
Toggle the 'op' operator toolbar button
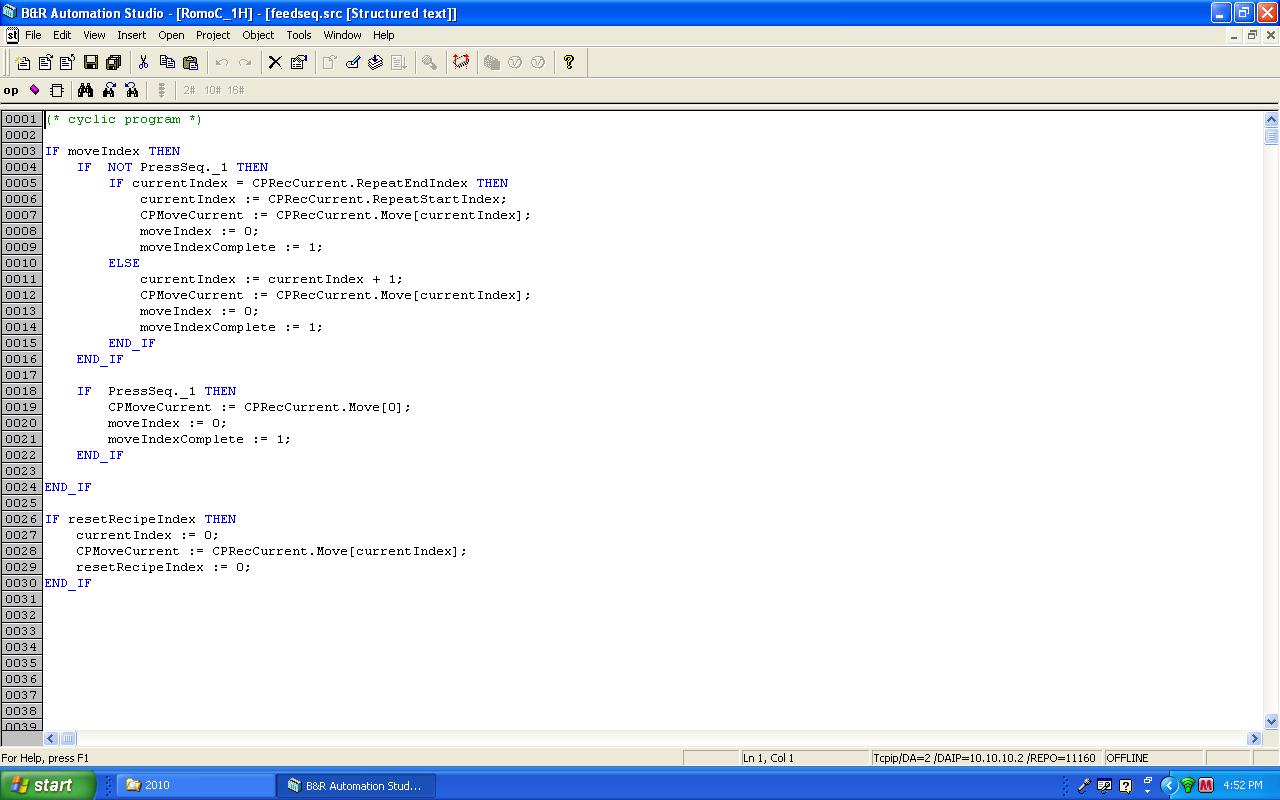[x=11, y=90]
